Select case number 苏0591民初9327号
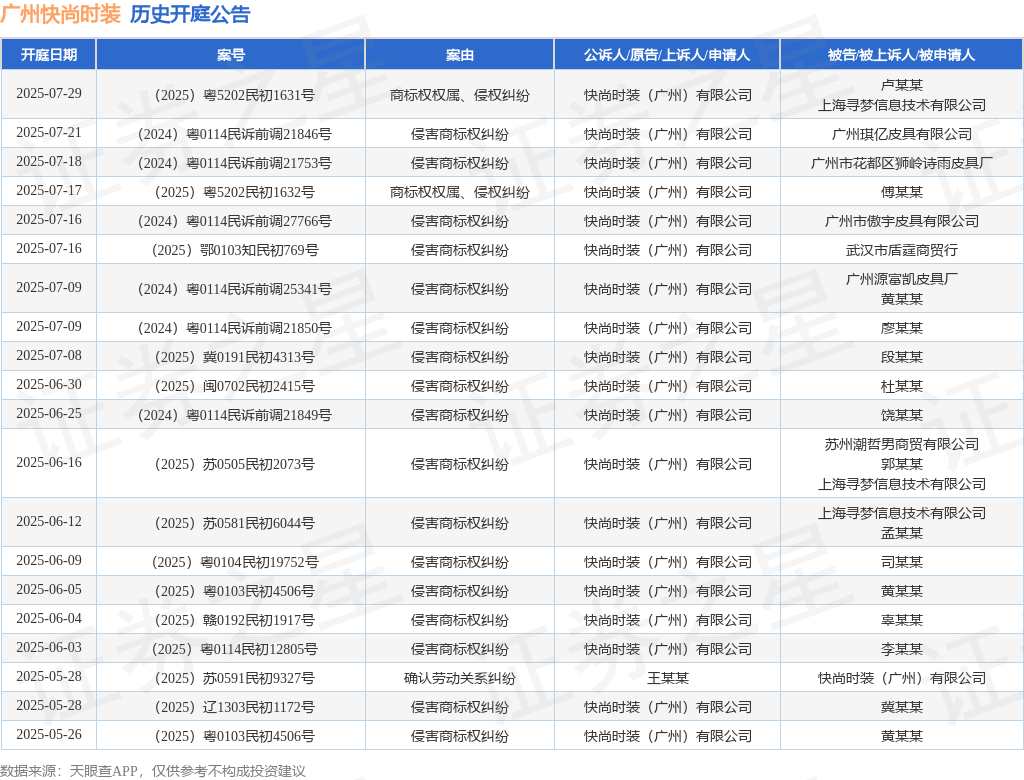The height and width of the screenshot is (780, 1024). (234, 679)
